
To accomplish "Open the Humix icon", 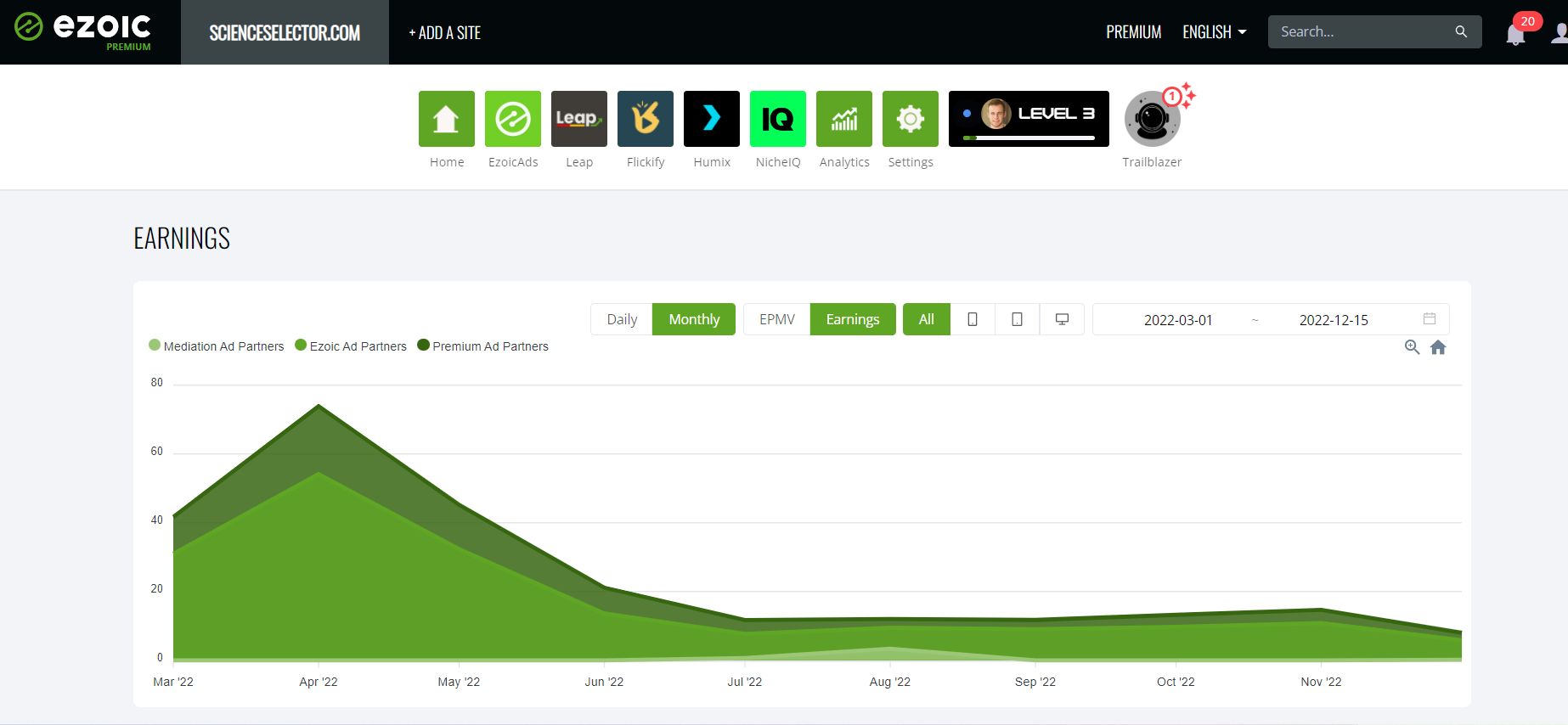I will 711,119.
